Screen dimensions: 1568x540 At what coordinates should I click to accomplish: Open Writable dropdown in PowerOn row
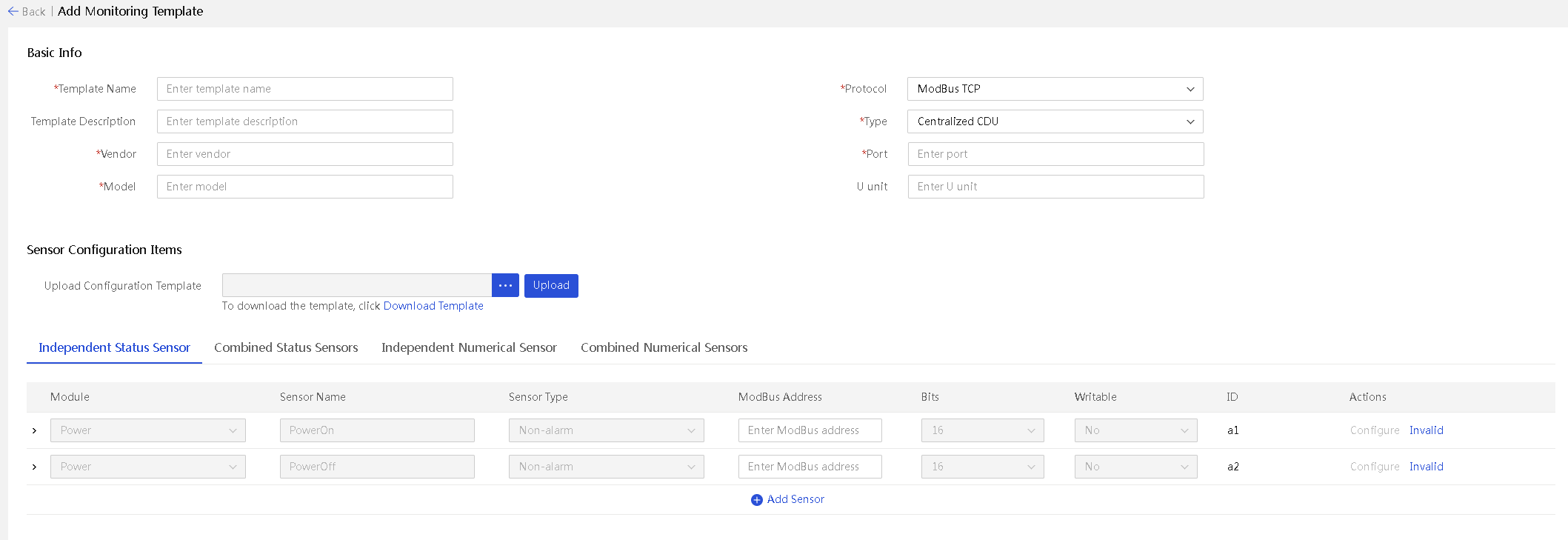(x=1135, y=430)
